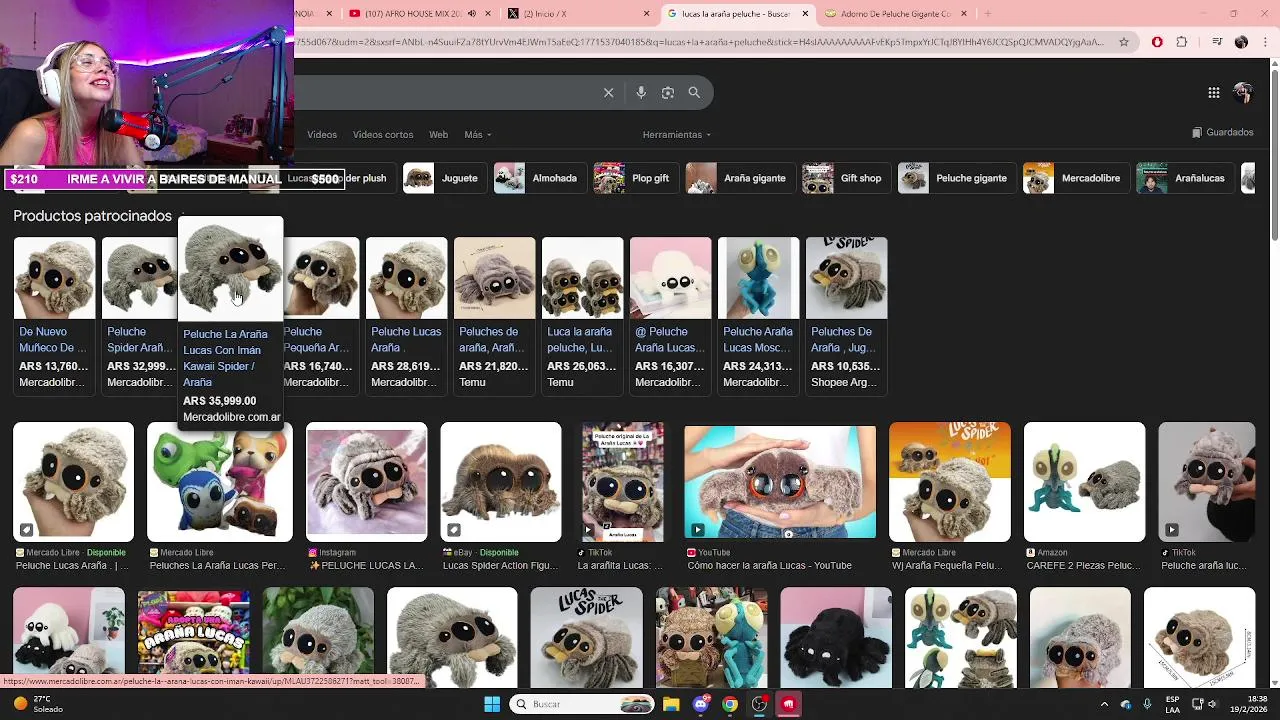Bookmark this page with the star icon
Viewport: 1280px width, 720px height.
point(1124,42)
